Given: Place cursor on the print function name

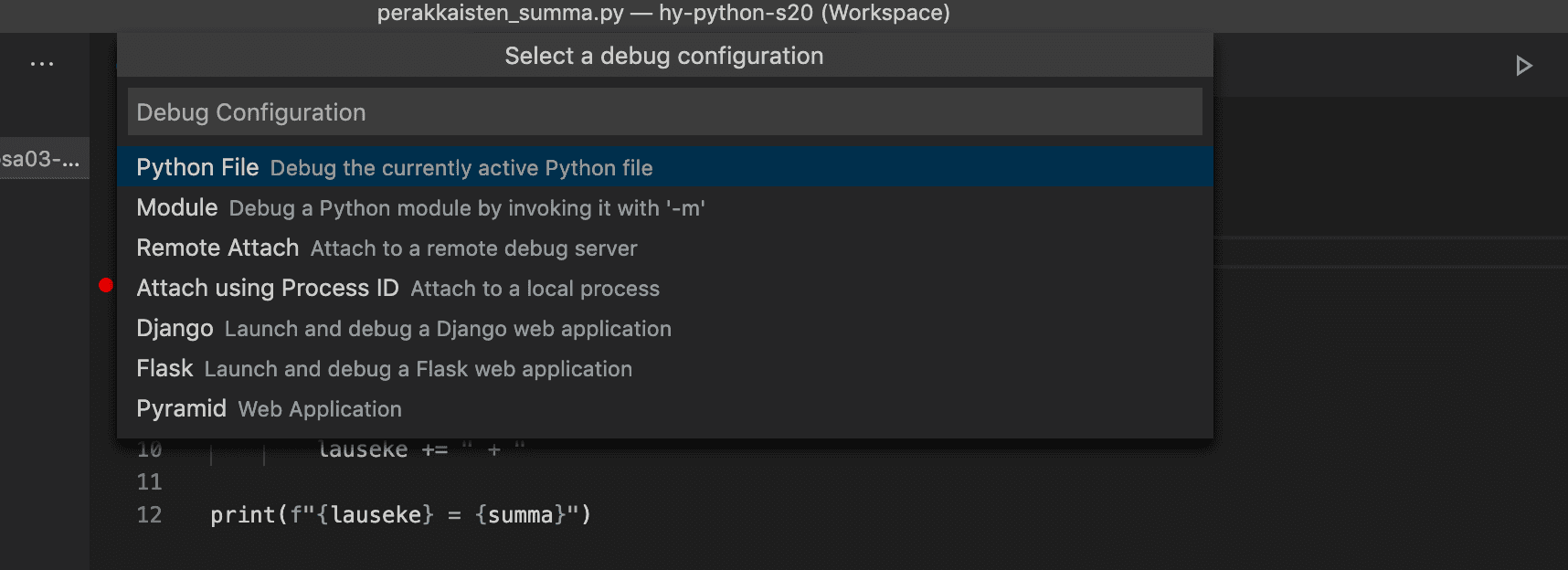Looking at the screenshot, I should point(242,515).
